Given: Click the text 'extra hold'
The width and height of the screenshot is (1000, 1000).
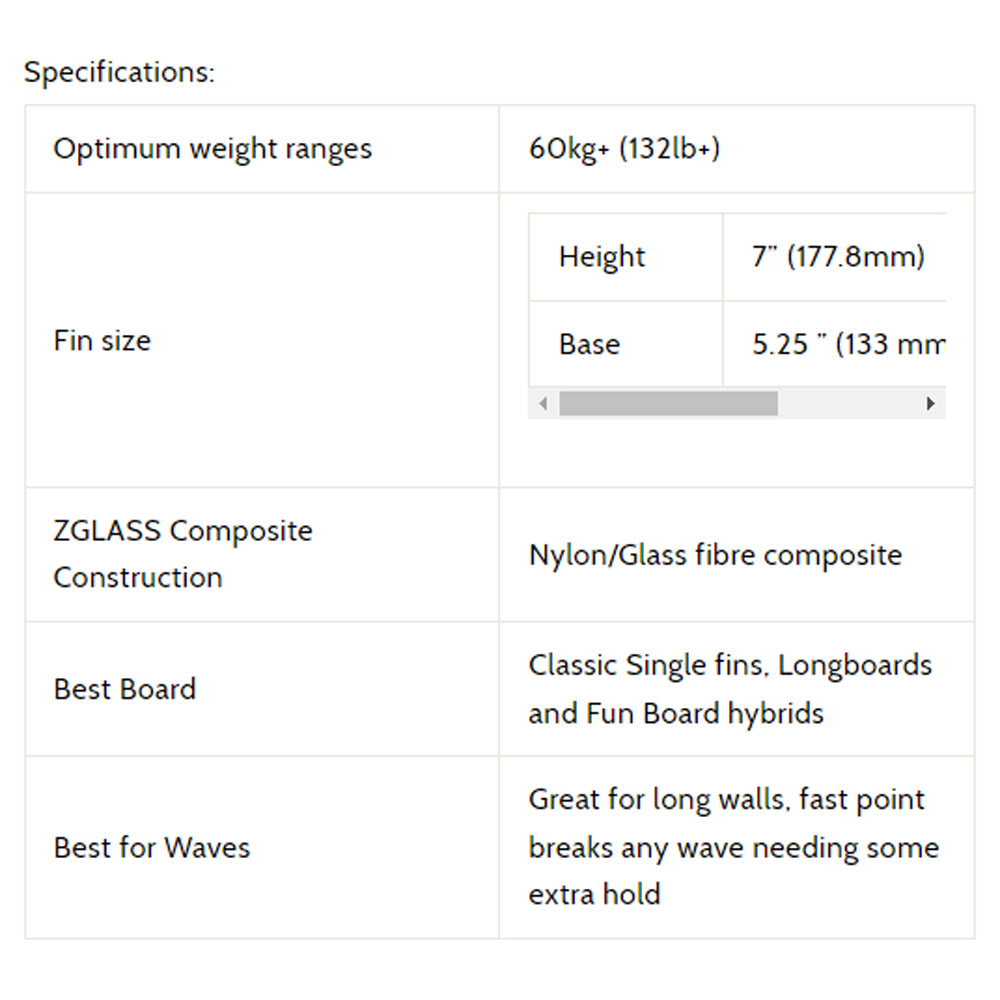Looking at the screenshot, I should (x=594, y=895).
